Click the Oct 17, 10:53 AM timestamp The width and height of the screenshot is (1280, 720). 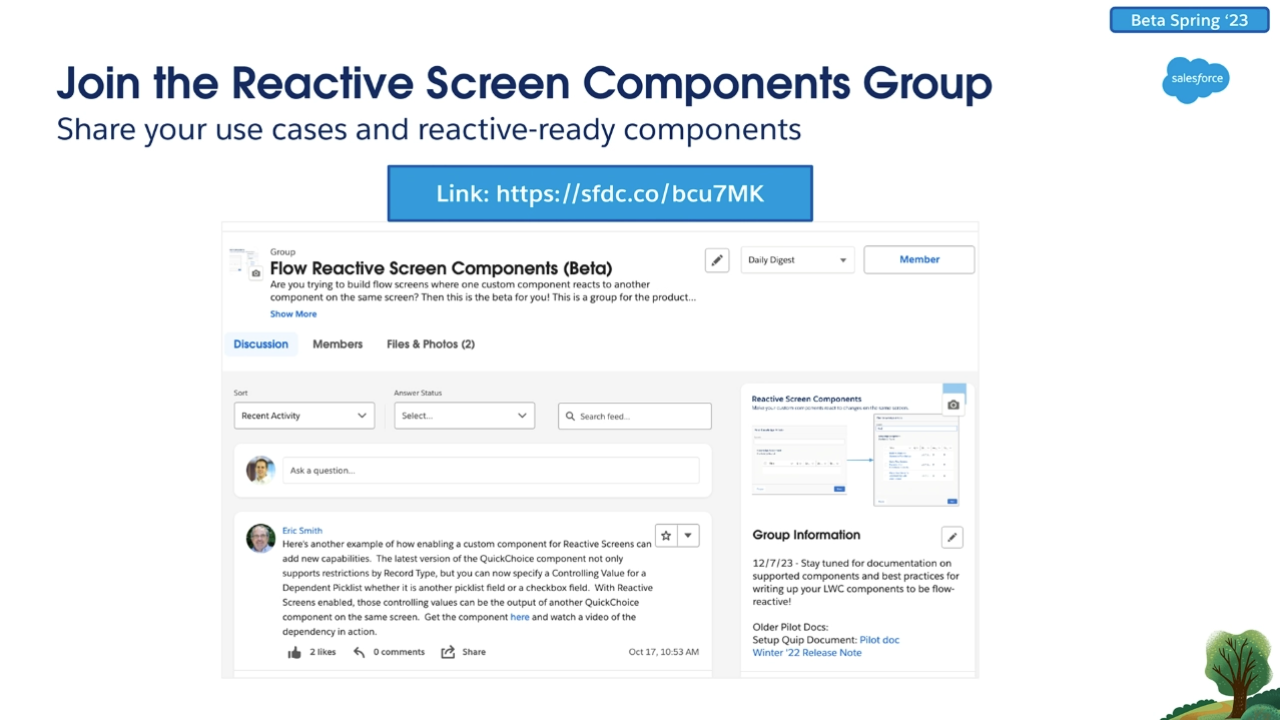pyautogui.click(x=664, y=652)
